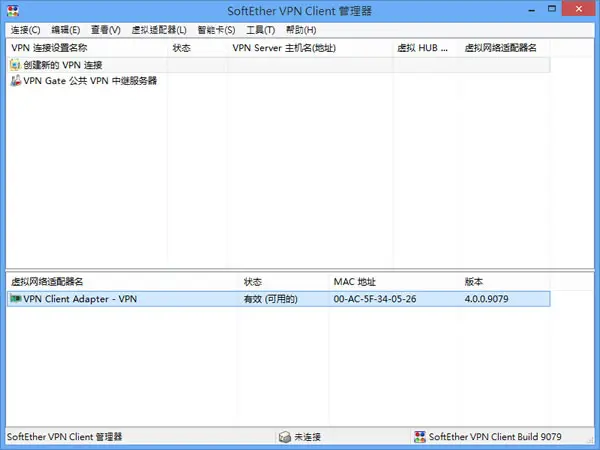Click the disconnected status icon in status bar
Viewport: 600px width, 450px height.
click(285, 437)
